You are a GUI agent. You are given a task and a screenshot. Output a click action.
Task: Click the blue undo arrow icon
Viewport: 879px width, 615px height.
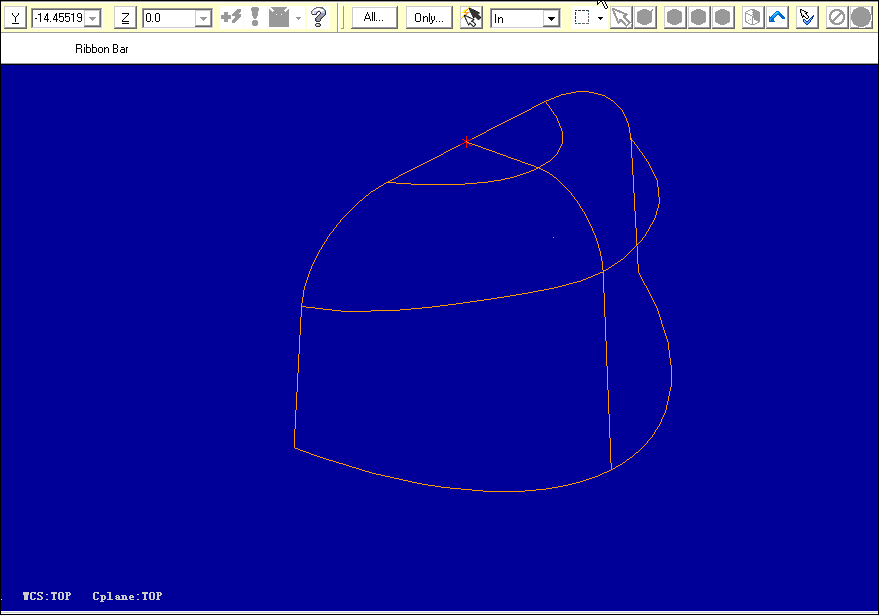coord(778,16)
